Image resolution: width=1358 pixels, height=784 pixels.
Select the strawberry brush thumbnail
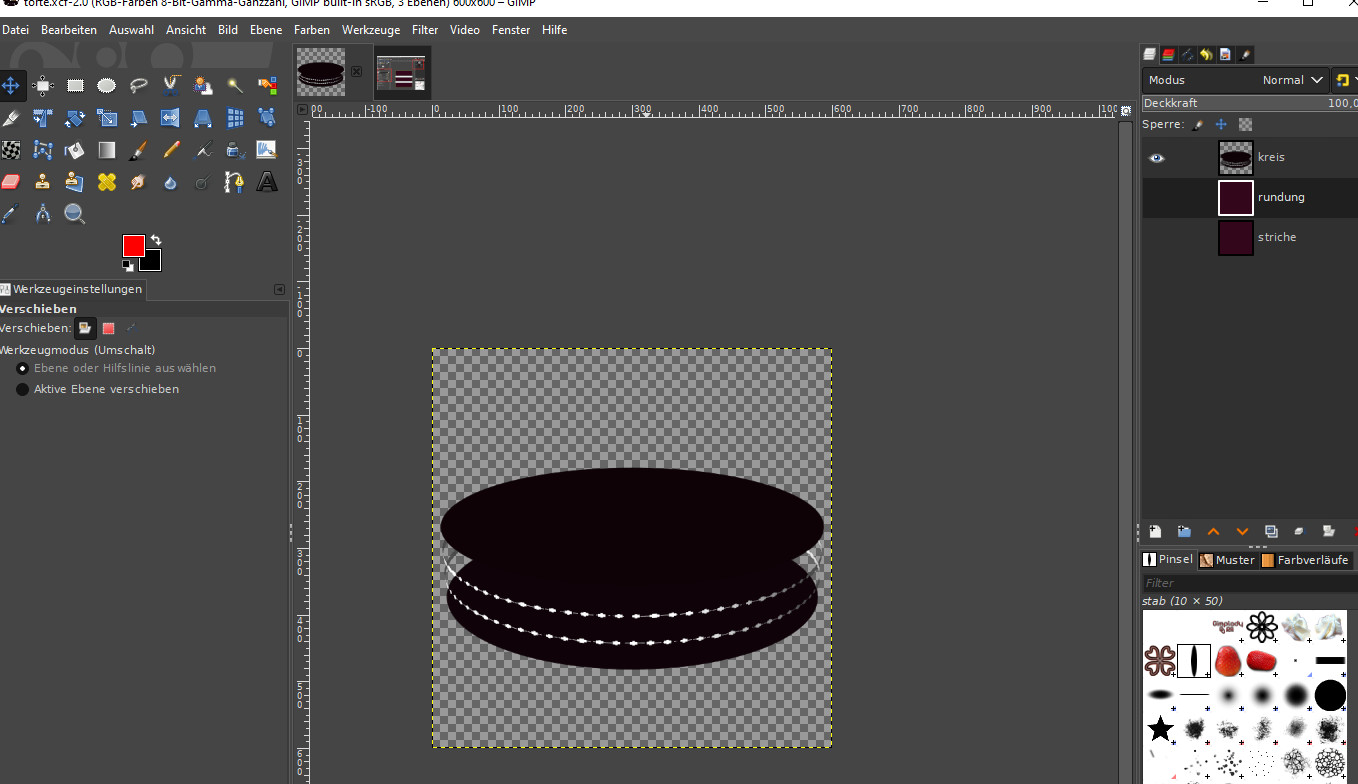1228,661
